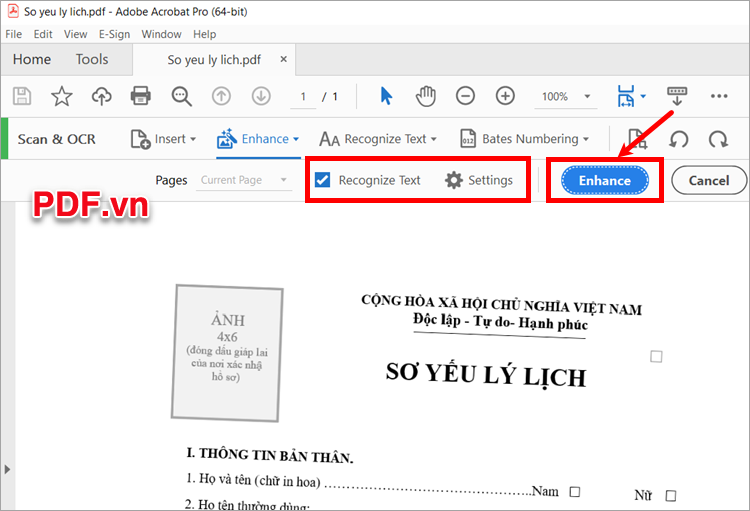
Task: Switch to the Tools tab
Action: point(92,59)
